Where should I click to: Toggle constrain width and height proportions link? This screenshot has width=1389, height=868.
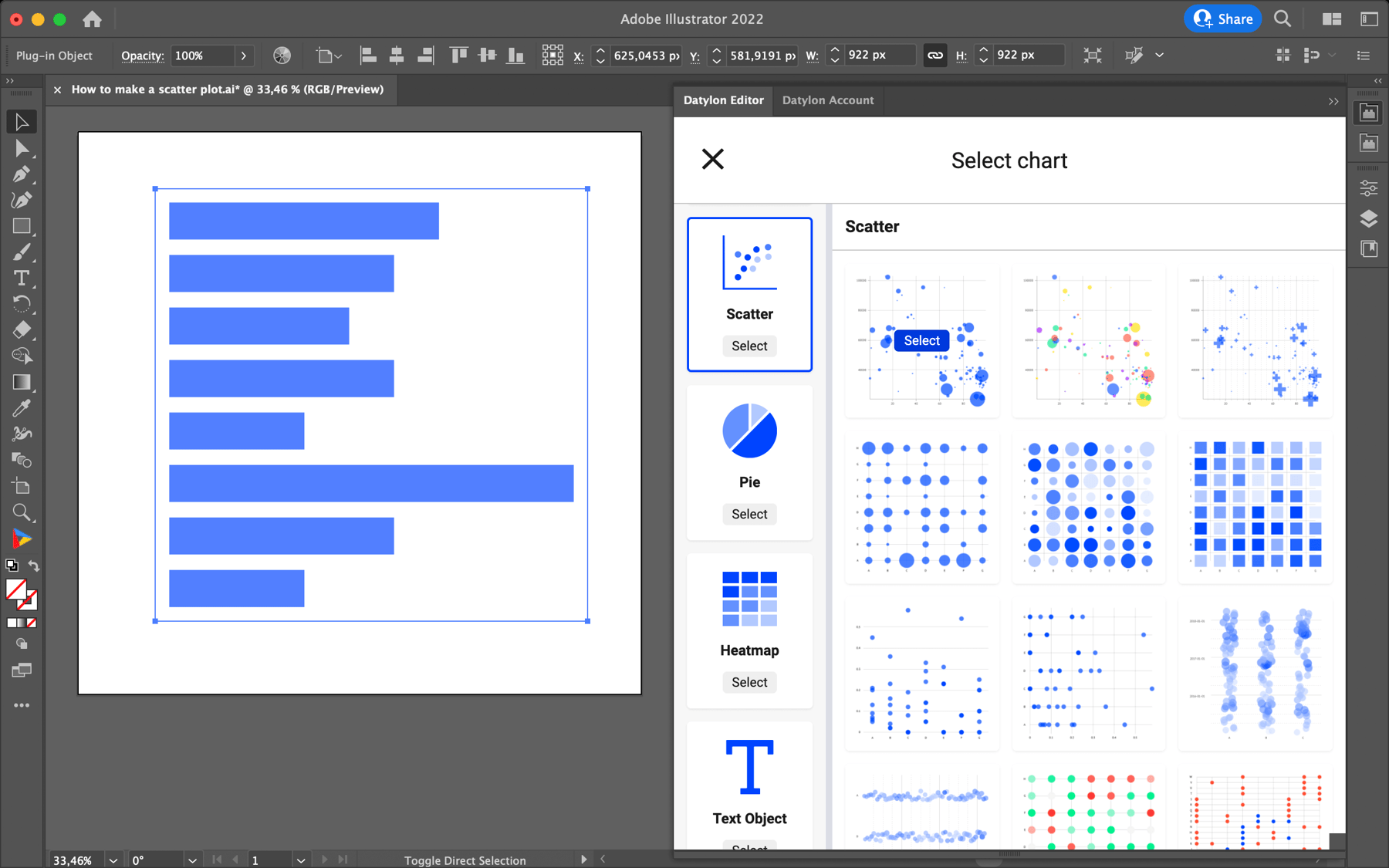[934, 55]
